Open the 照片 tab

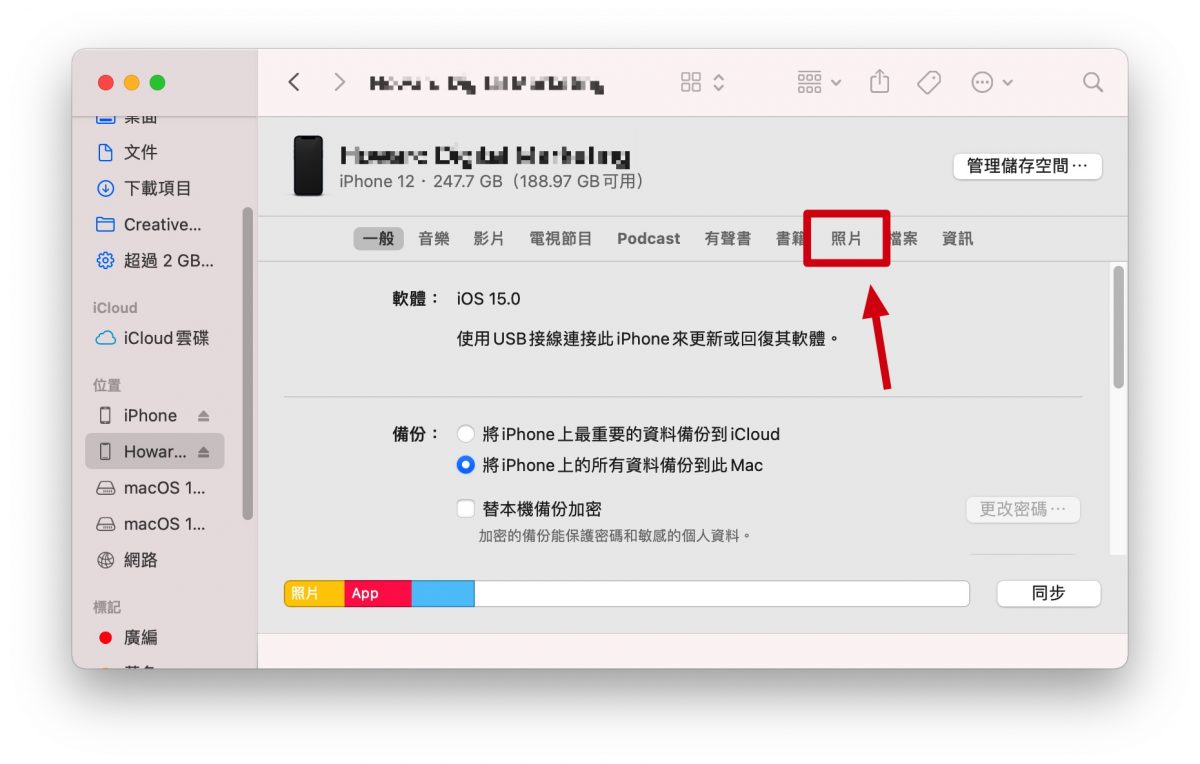[x=846, y=238]
